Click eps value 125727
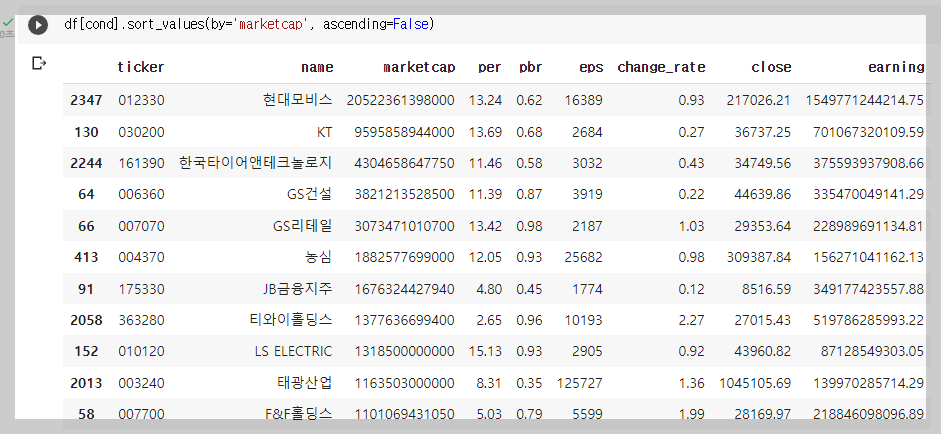The width and height of the screenshot is (941, 434). [580, 383]
